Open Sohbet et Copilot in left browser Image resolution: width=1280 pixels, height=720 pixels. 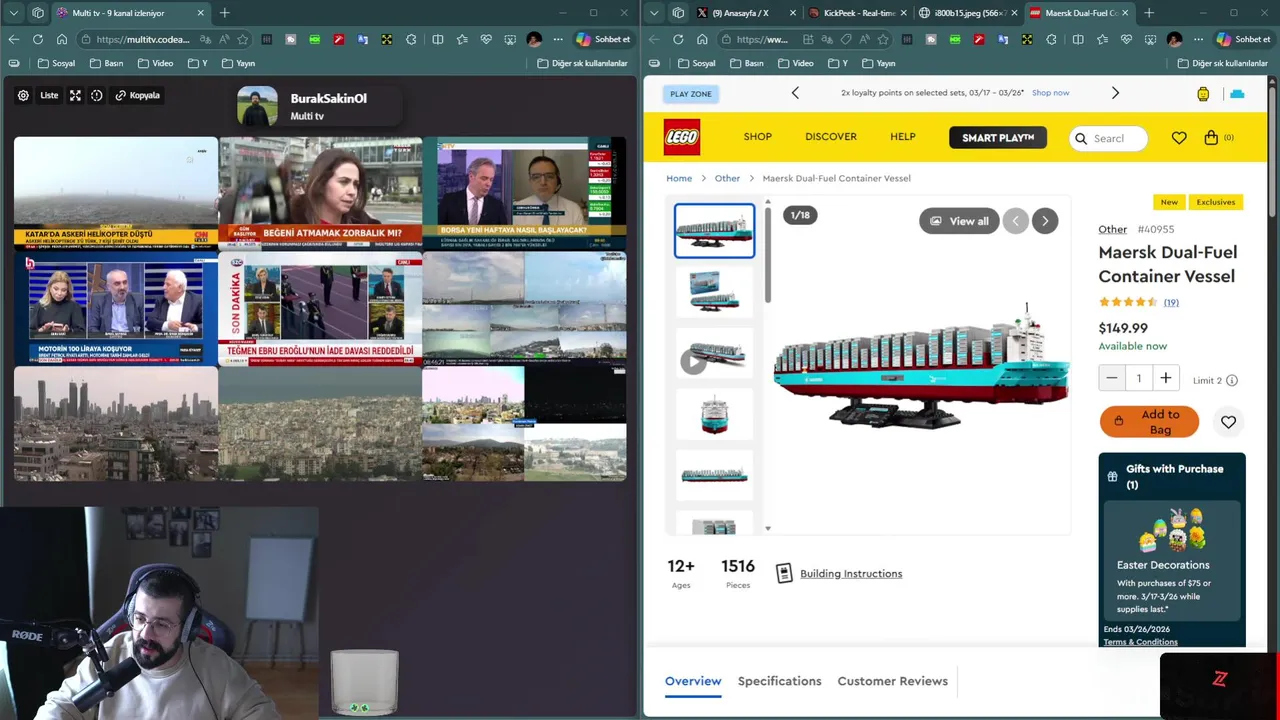pos(603,39)
